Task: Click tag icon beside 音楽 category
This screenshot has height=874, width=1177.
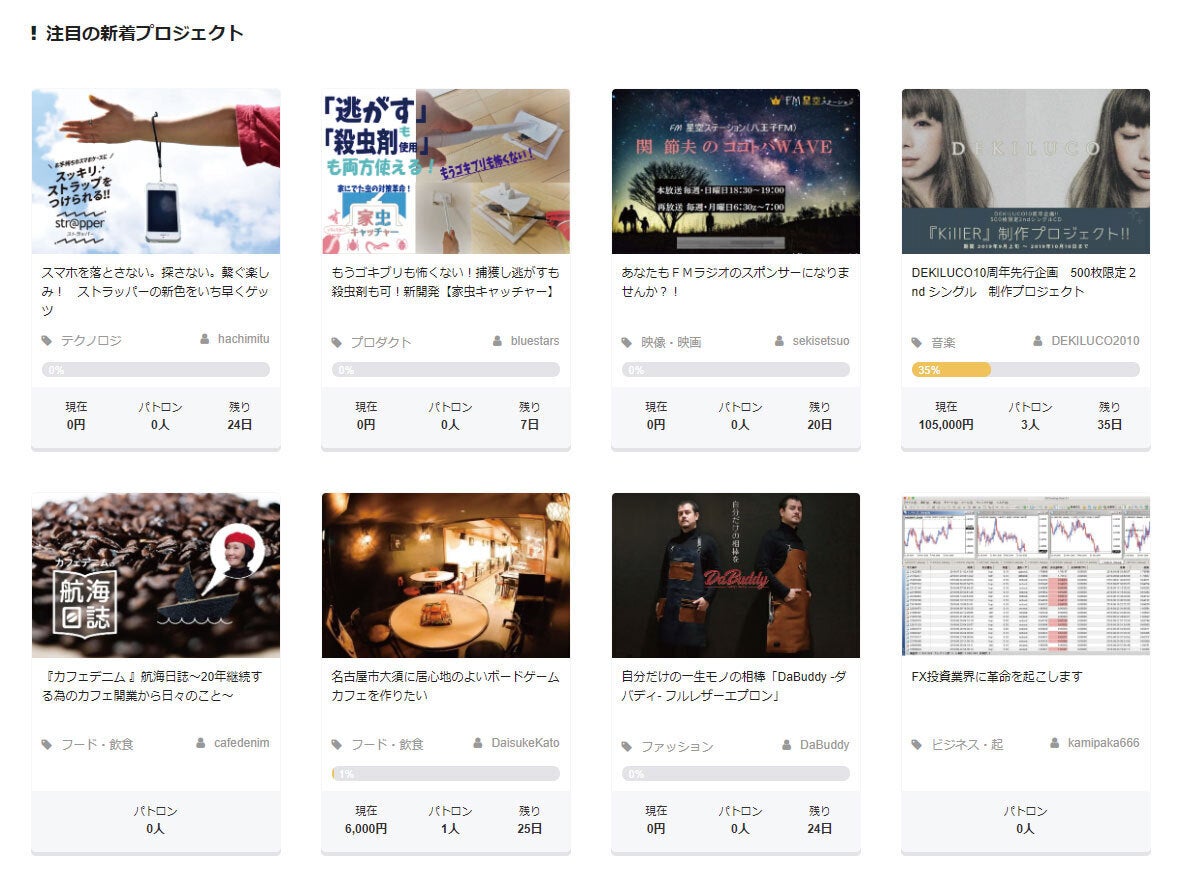Action: click(917, 343)
